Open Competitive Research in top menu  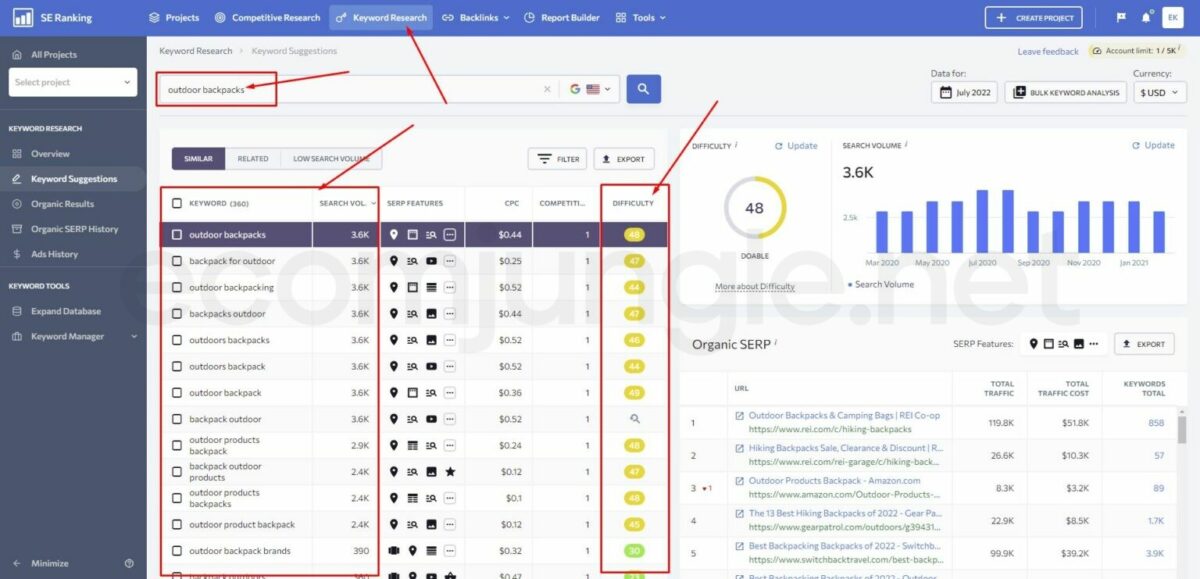267,18
